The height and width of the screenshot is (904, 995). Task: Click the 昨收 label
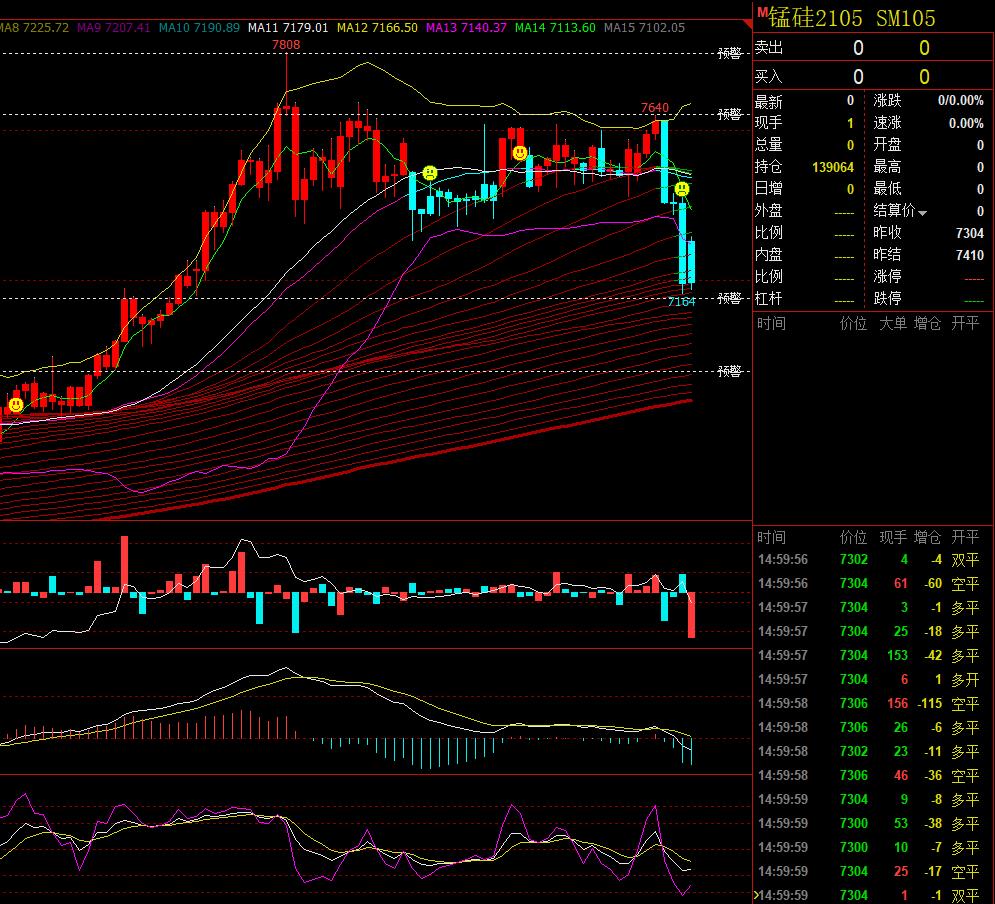click(887, 233)
